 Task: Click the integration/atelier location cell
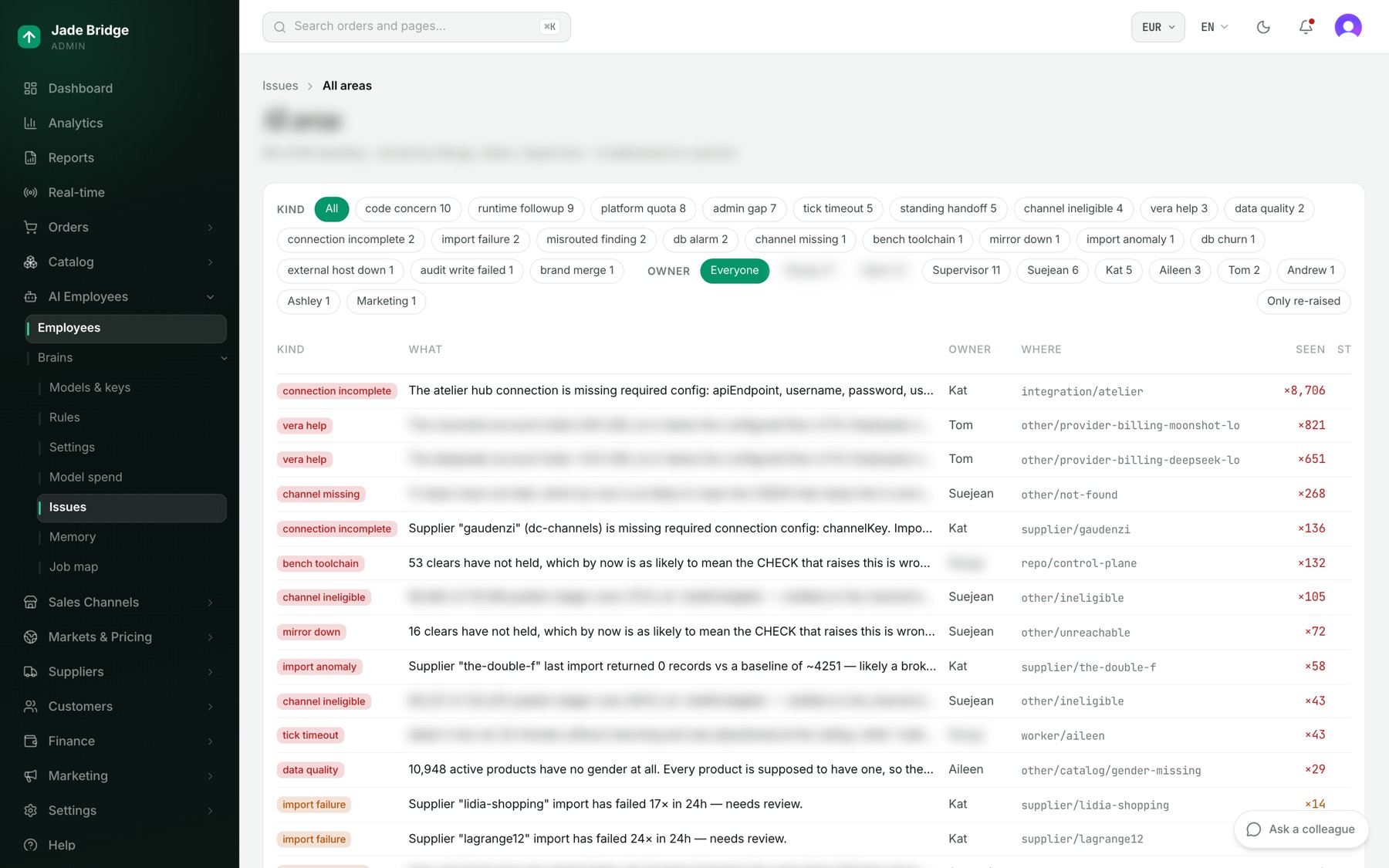pyautogui.click(x=1082, y=392)
